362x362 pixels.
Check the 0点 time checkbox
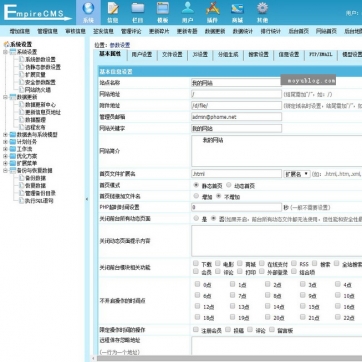point(197,284)
